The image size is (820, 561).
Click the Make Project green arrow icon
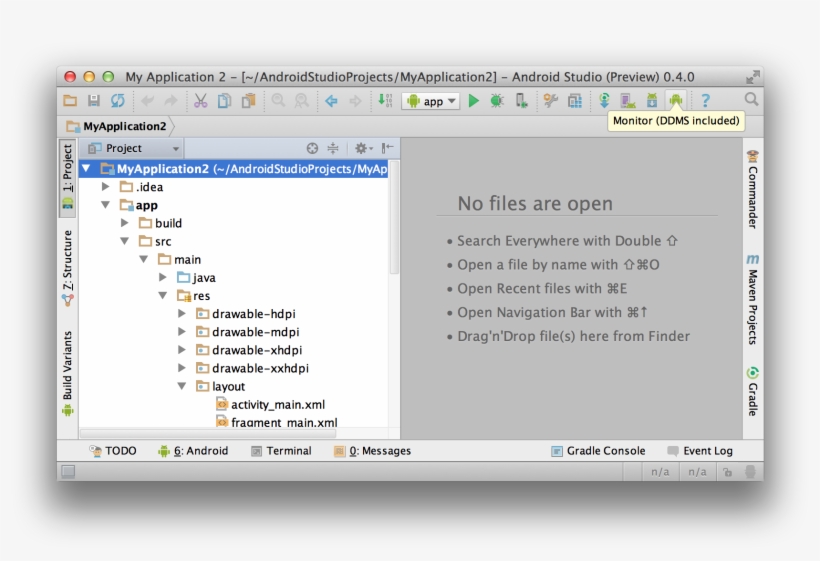385,100
